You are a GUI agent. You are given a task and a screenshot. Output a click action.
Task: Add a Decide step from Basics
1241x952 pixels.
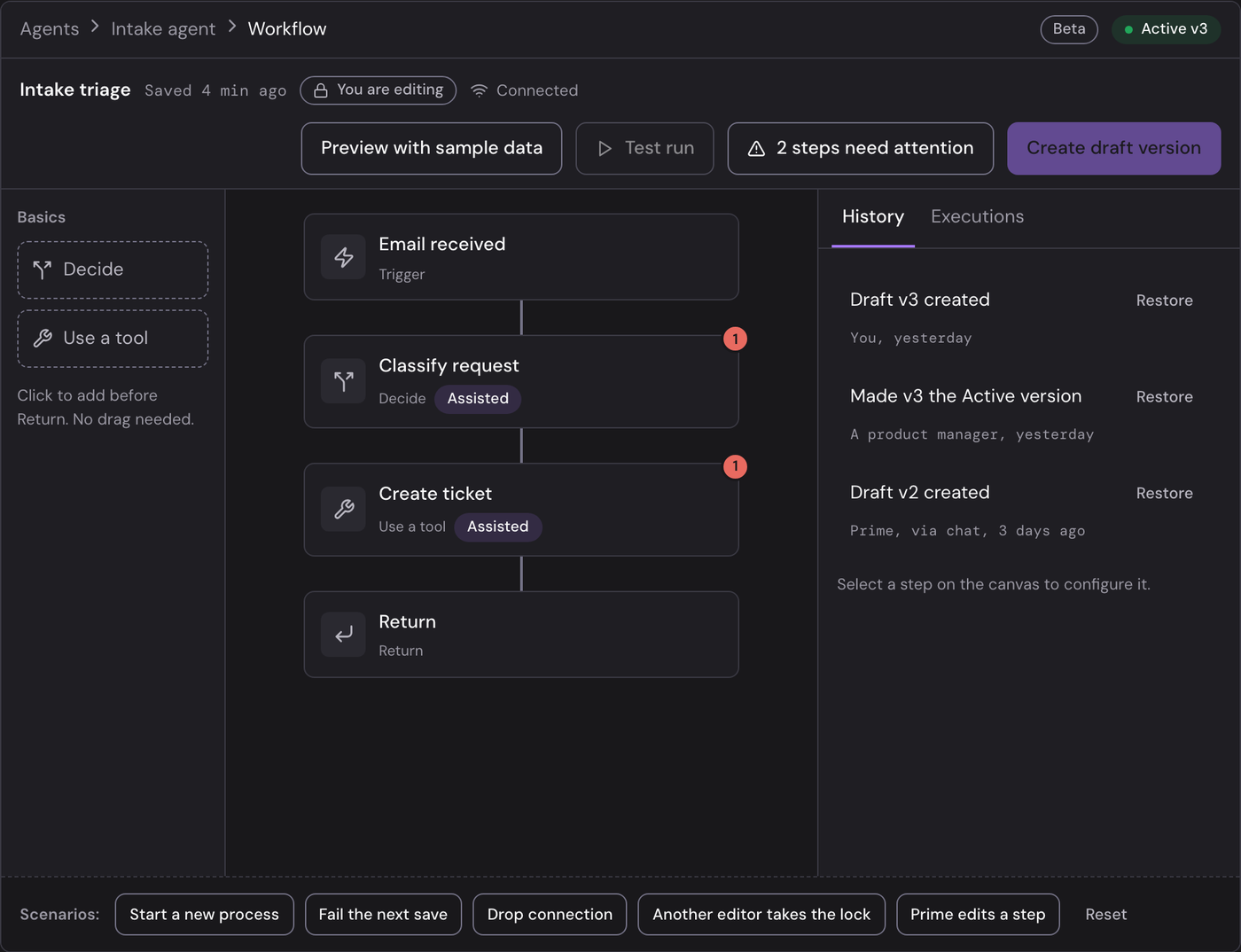(113, 269)
